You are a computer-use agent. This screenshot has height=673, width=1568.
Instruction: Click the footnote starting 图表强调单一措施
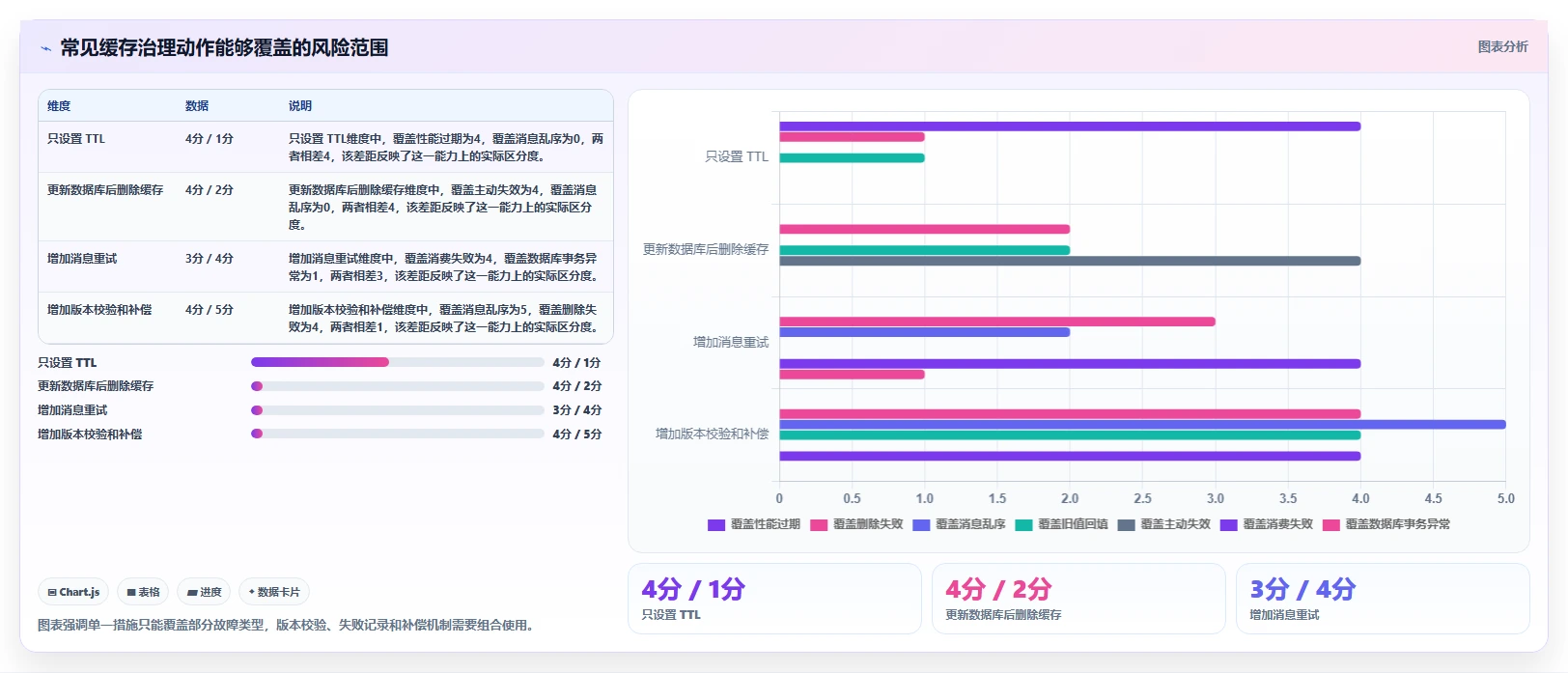pos(286,626)
